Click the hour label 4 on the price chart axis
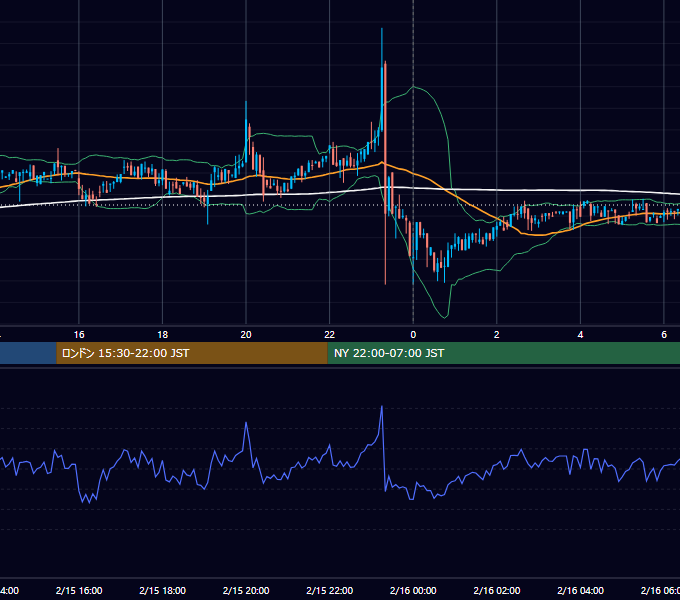The width and height of the screenshot is (680, 600). pyautogui.click(x=580, y=335)
